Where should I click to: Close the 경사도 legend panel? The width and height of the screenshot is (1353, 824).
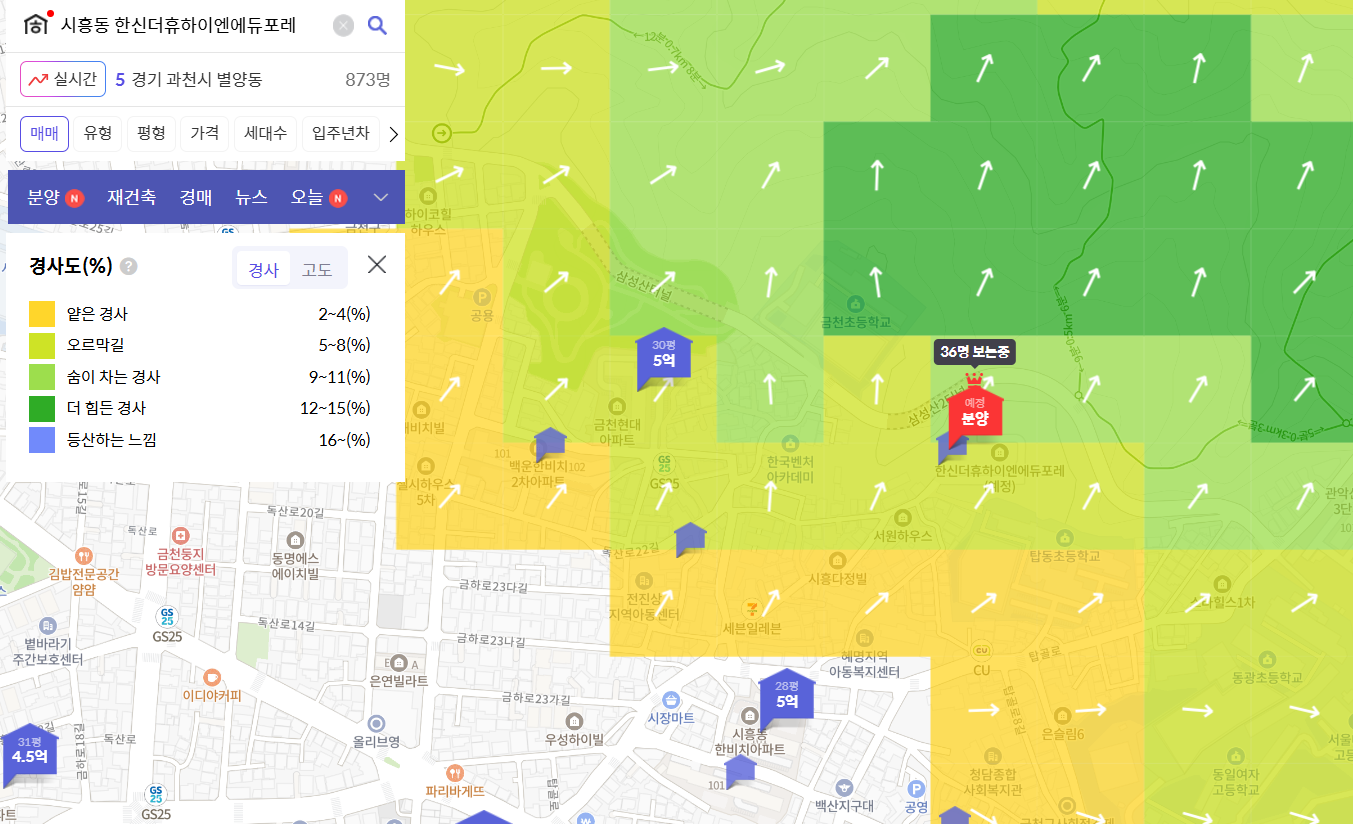tap(377, 264)
